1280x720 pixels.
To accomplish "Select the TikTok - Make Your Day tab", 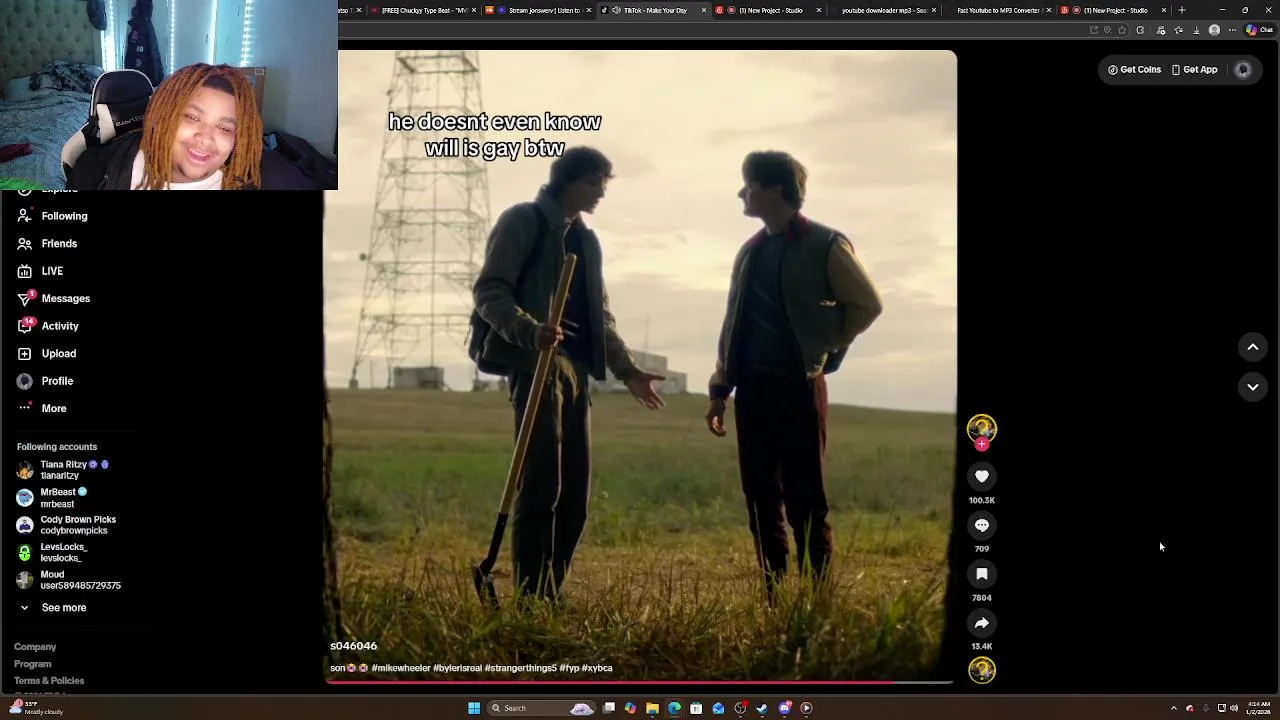I will point(653,10).
